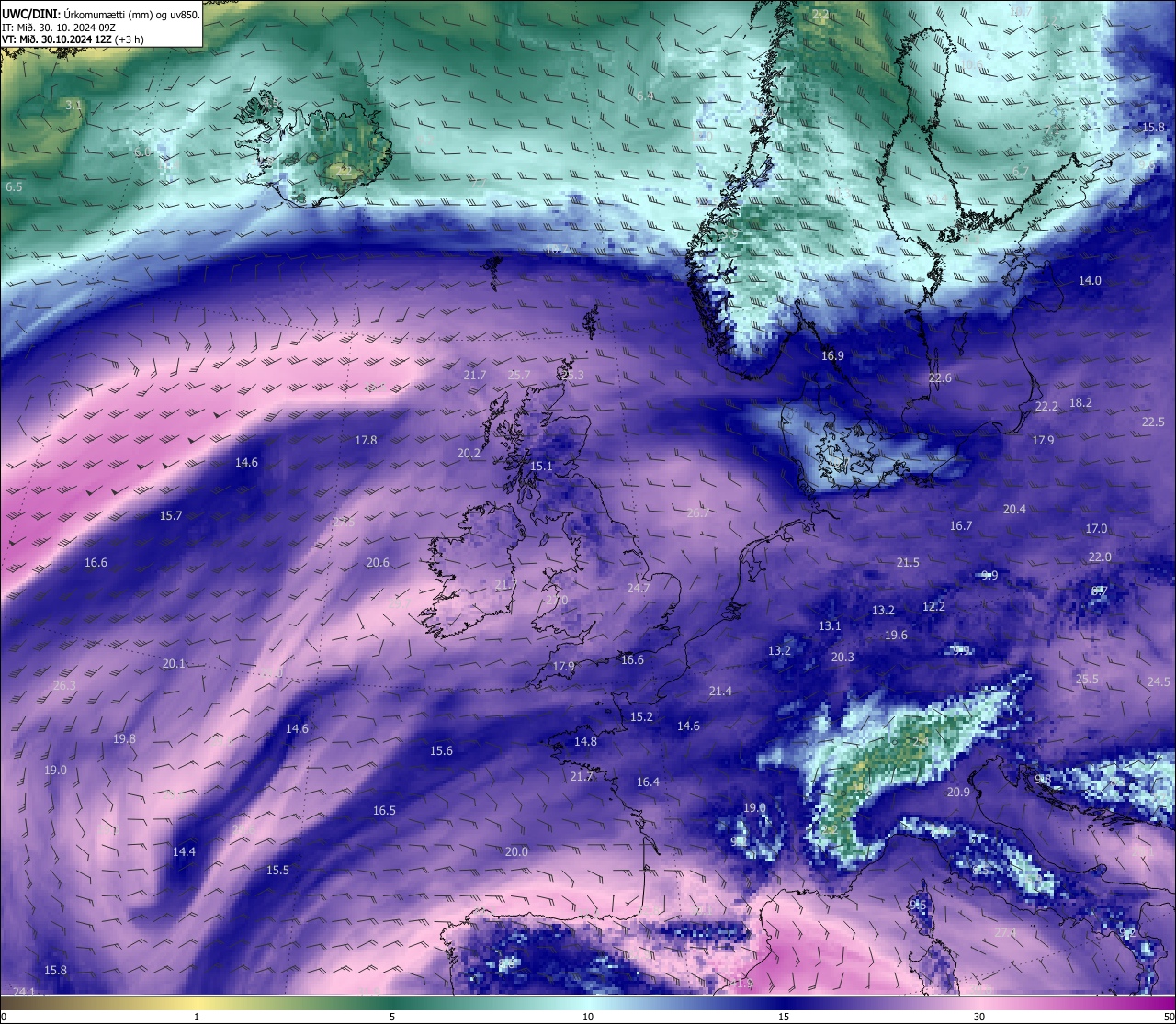The width and height of the screenshot is (1176, 1024).
Task: Click the 19.8 value over the Atlantic
Action: tap(124, 738)
